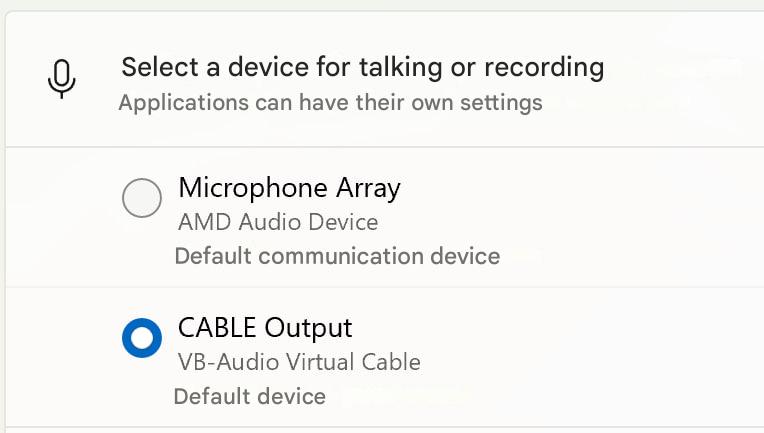764x433 pixels.
Task: Click the "AMD Audio Device" subtitle text
Action: [x=278, y=222]
